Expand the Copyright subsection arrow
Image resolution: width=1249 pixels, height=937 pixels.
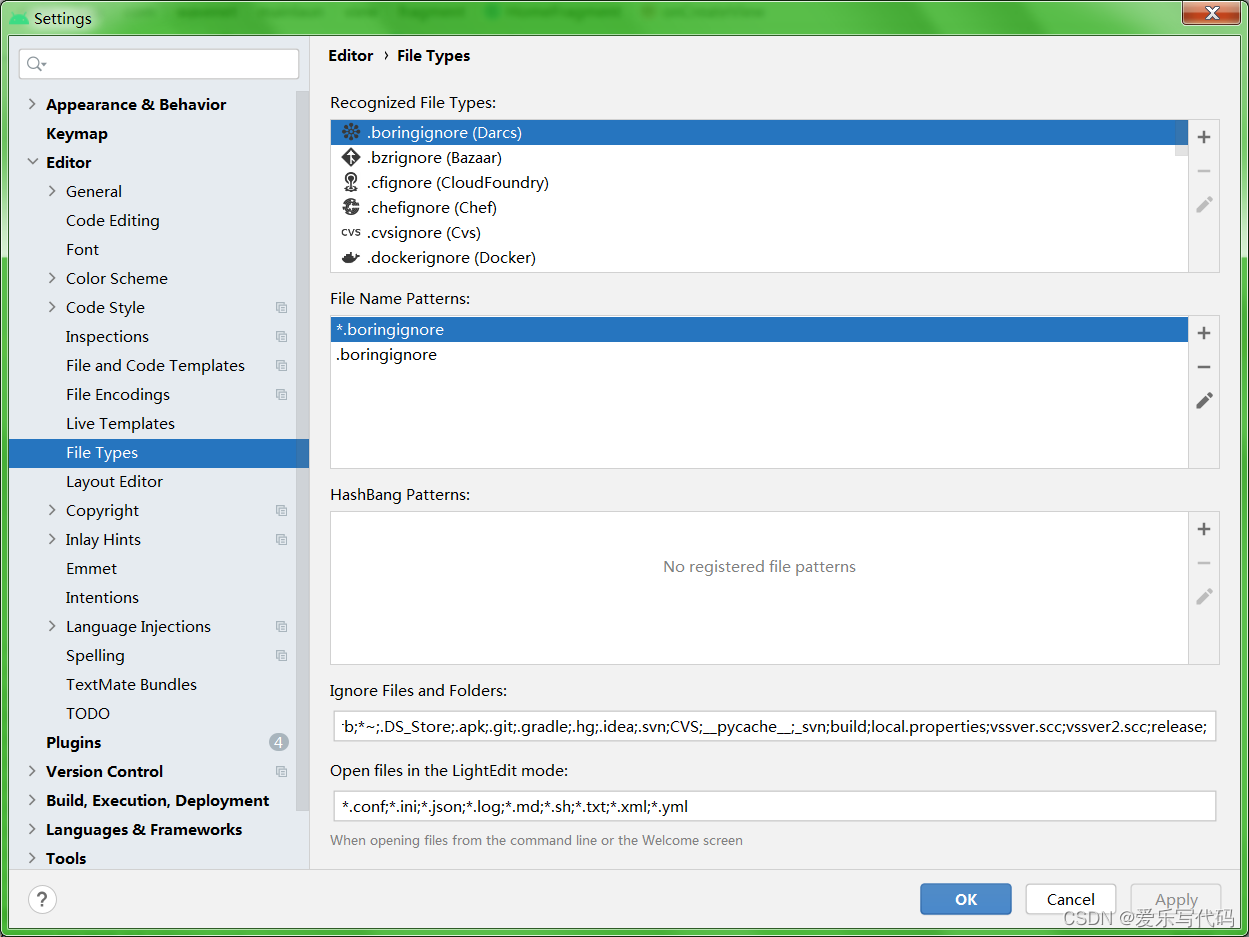coord(52,510)
